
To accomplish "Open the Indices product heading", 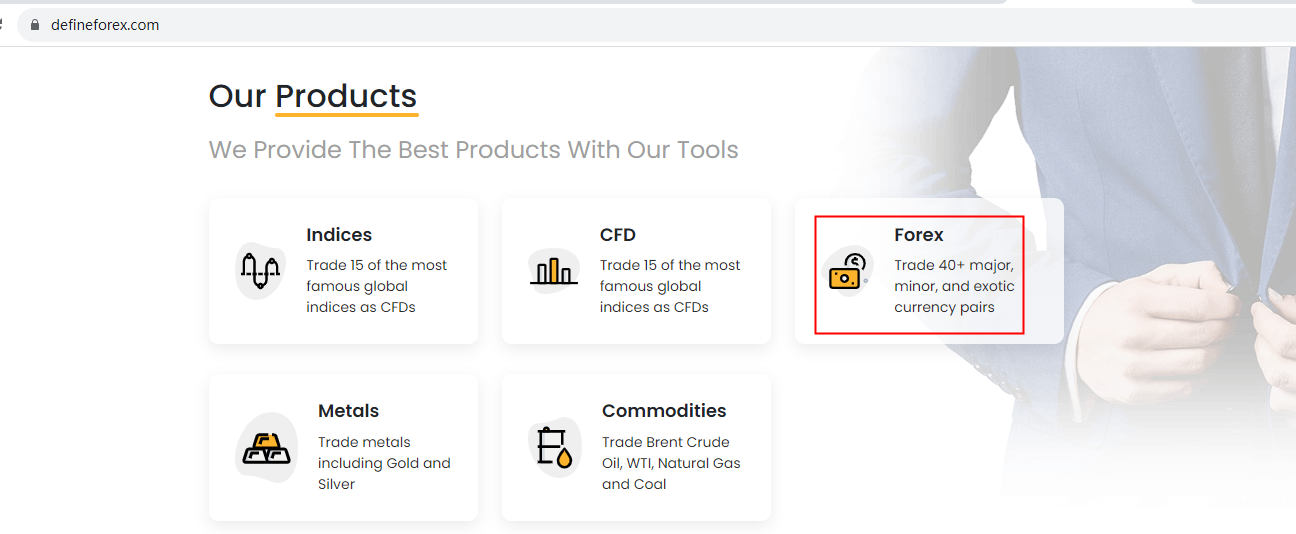I will tap(339, 235).
